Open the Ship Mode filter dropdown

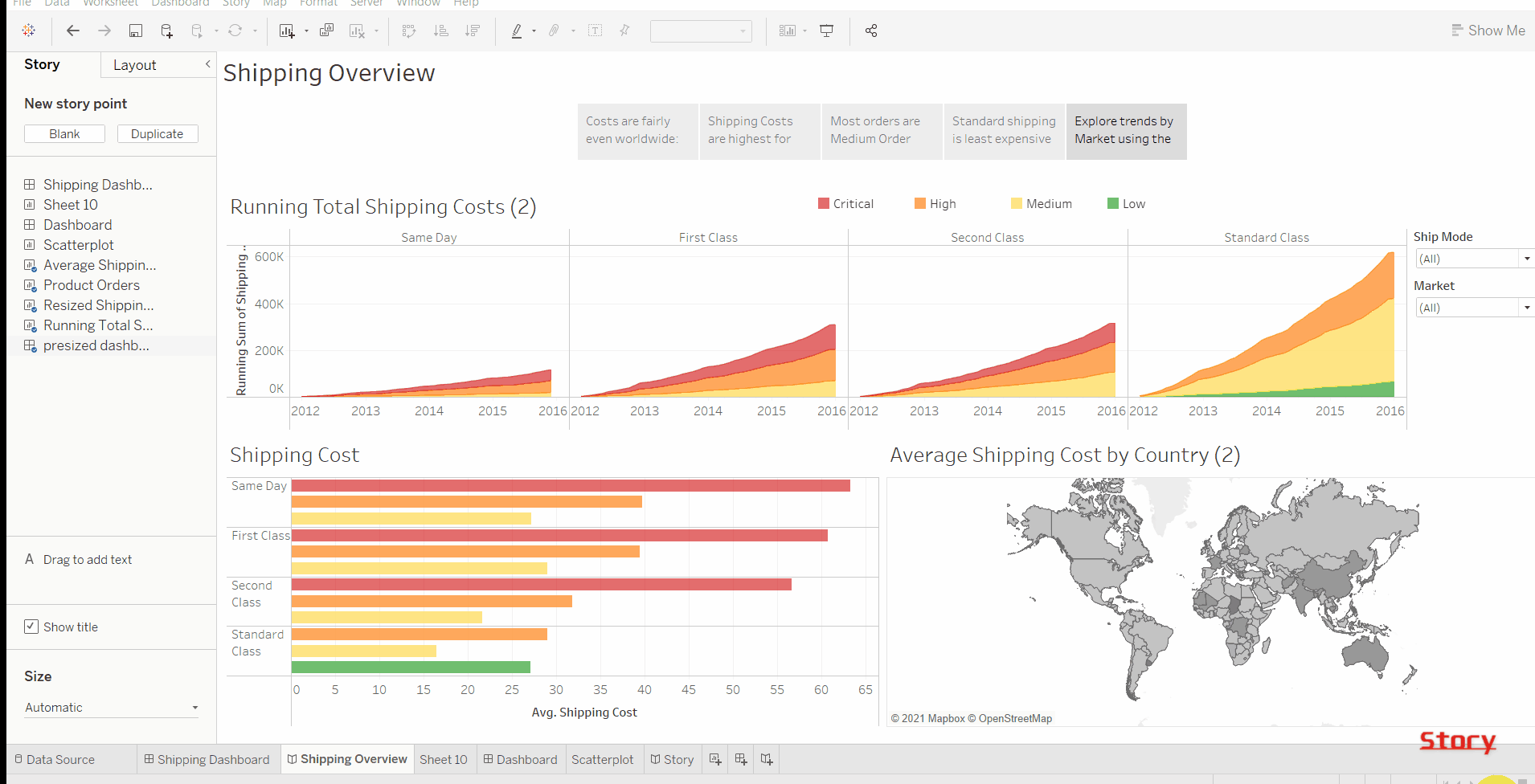1526,258
